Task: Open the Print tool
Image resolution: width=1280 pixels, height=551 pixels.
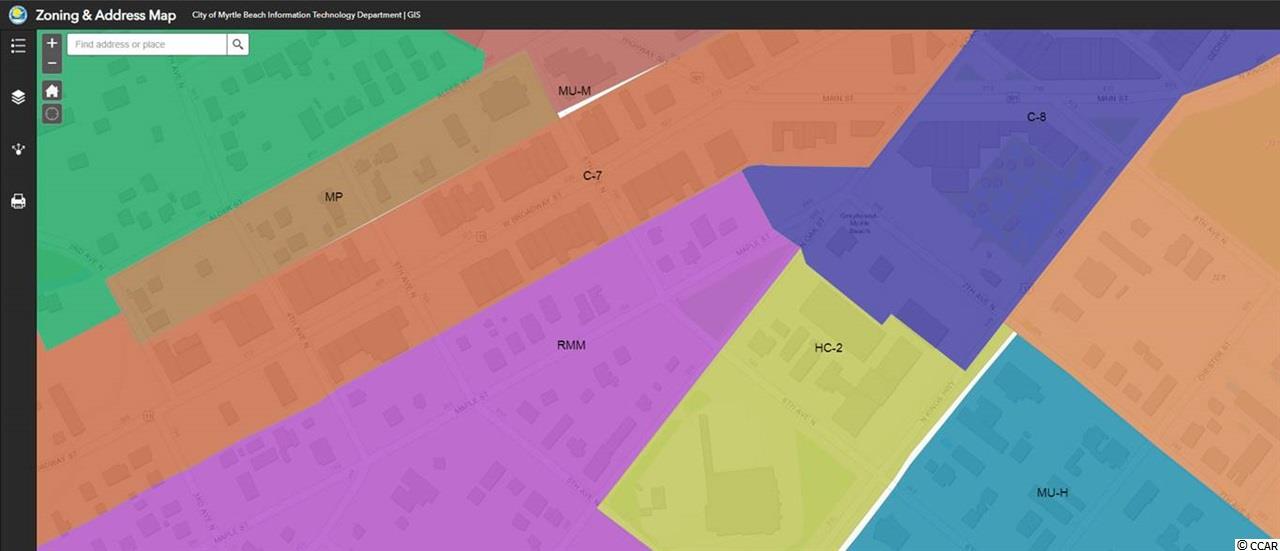Action: pyautogui.click(x=17, y=201)
